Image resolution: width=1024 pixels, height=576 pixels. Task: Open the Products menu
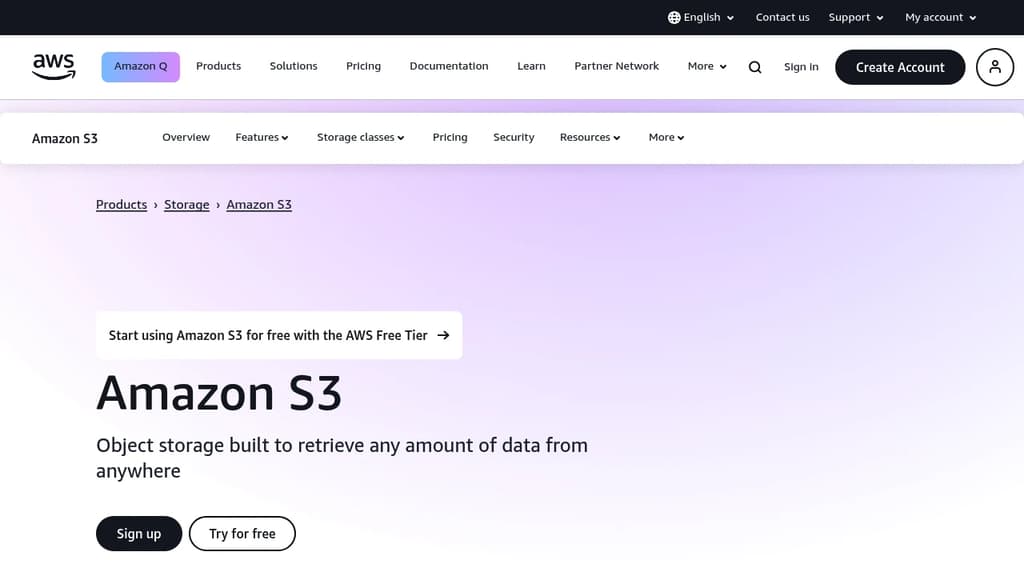218,67
